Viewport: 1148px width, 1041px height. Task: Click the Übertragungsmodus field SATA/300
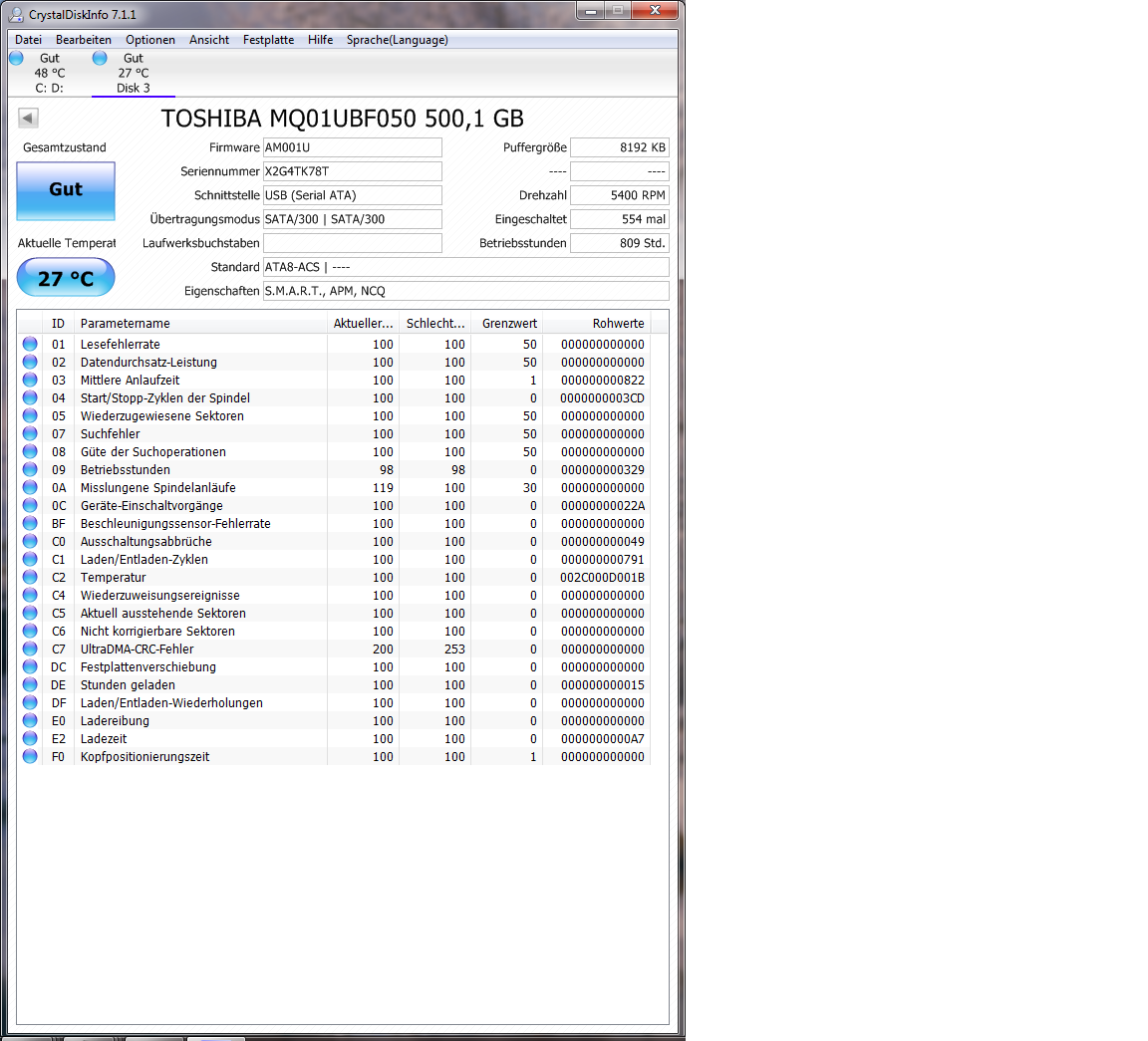[352, 219]
